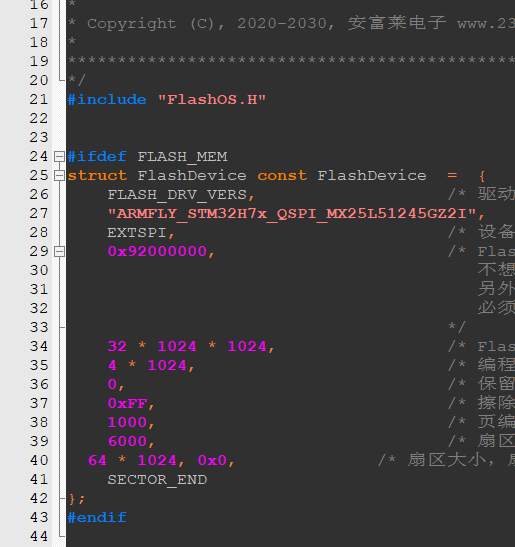Click the Copyright comment line 17
This screenshot has height=547, width=515.
pyautogui.click(x=291, y=23)
